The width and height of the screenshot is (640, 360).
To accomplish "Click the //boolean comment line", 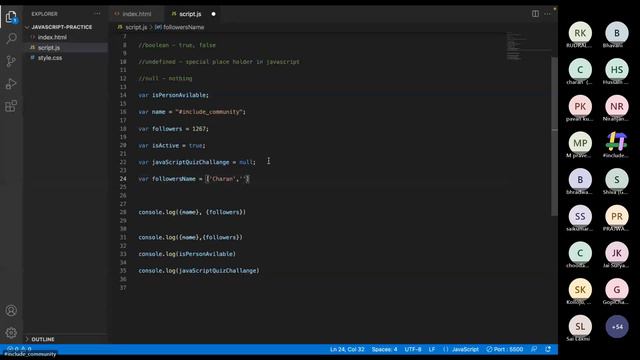I will (x=177, y=45).
